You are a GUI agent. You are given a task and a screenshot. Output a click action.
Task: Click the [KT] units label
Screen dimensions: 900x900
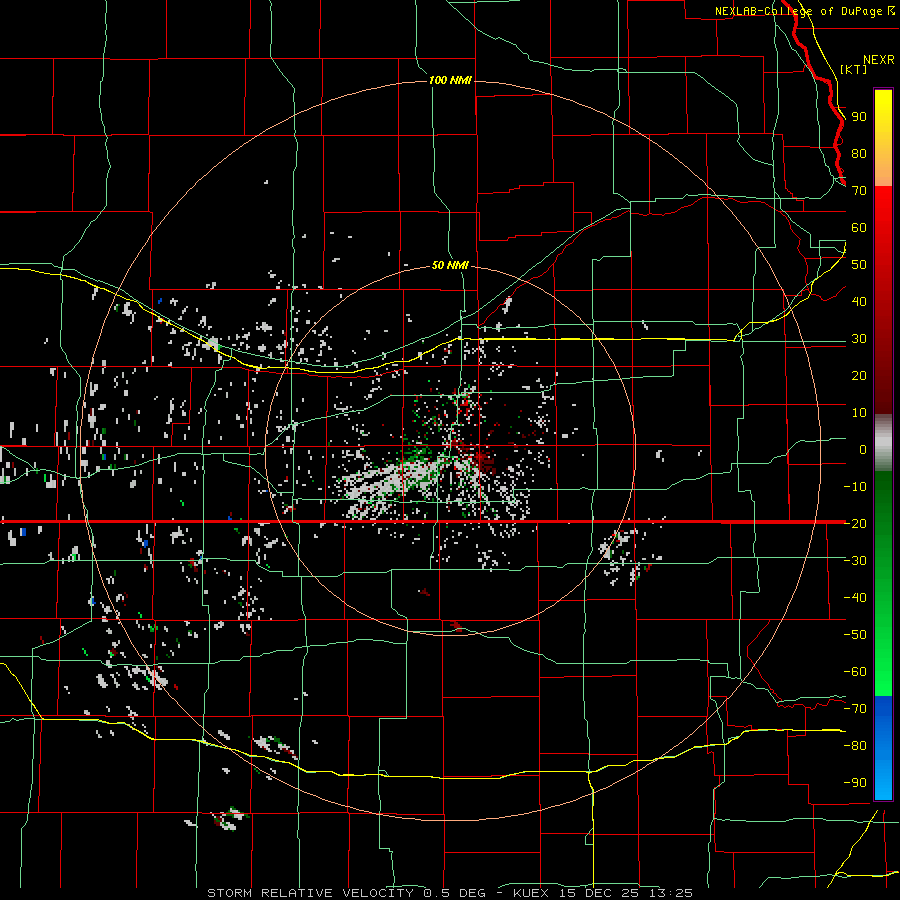[854, 69]
